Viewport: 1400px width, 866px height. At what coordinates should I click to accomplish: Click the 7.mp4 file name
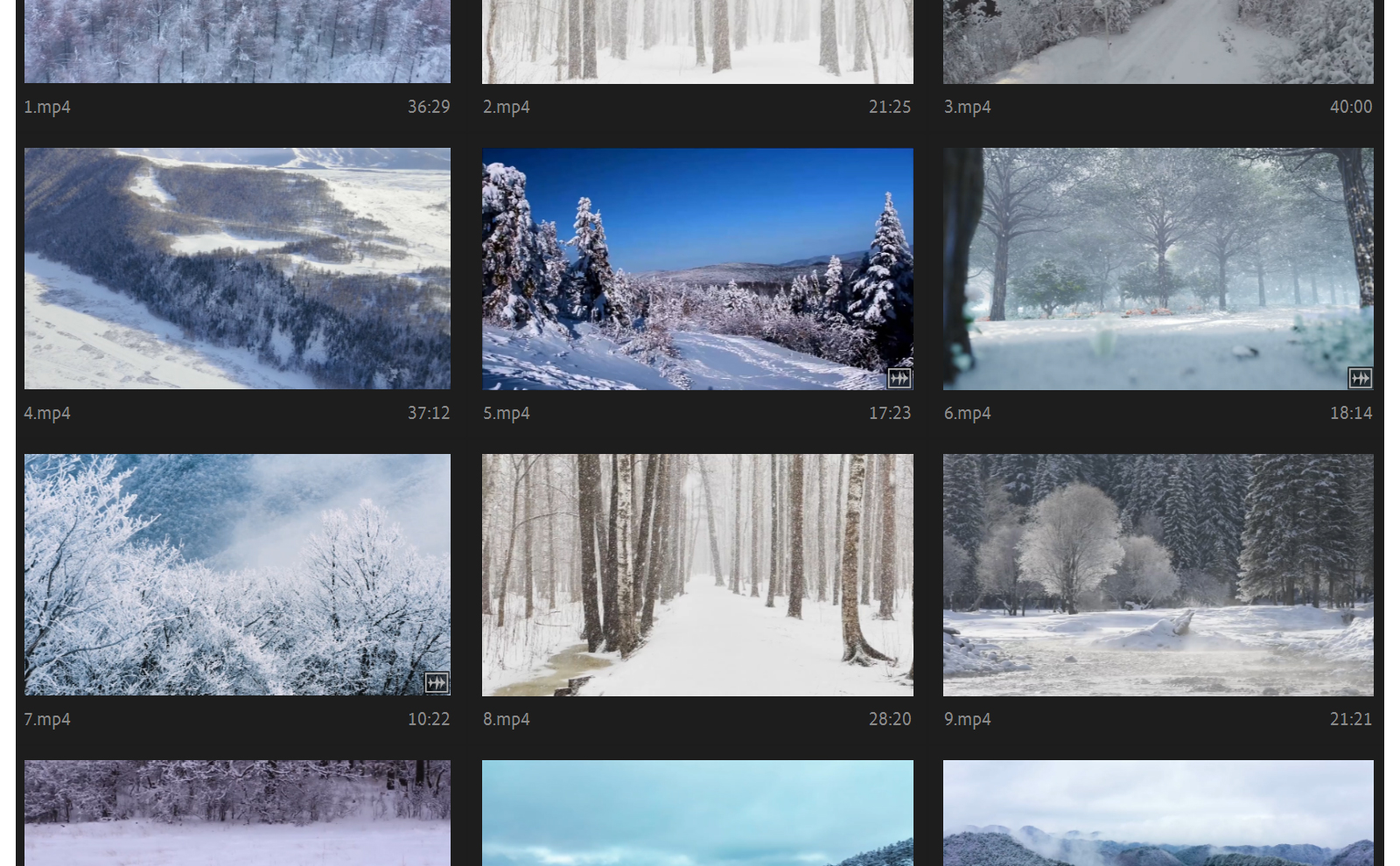(x=47, y=720)
